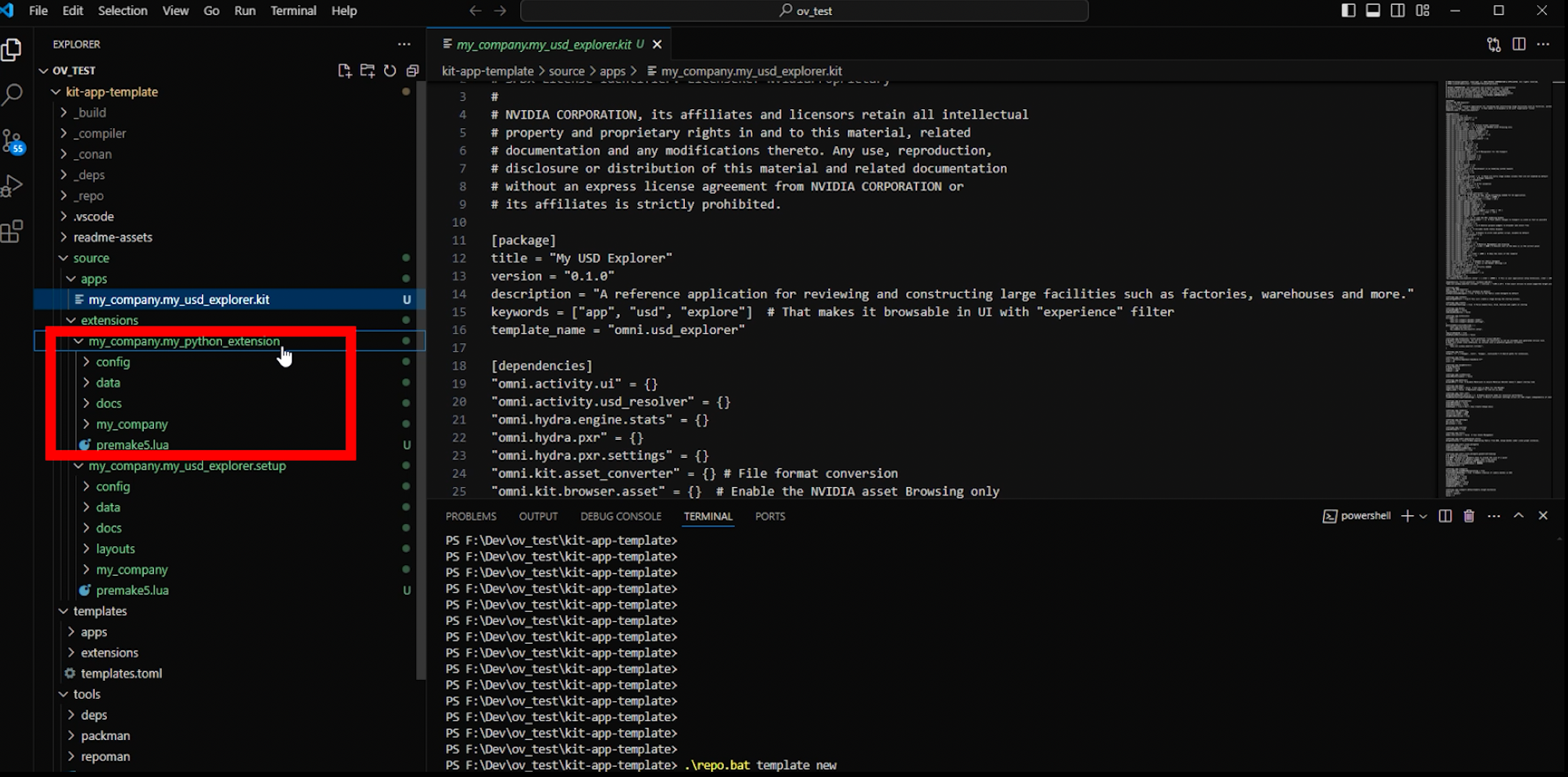
Task: Click the New Folder icon in explorer header
Action: pos(367,70)
